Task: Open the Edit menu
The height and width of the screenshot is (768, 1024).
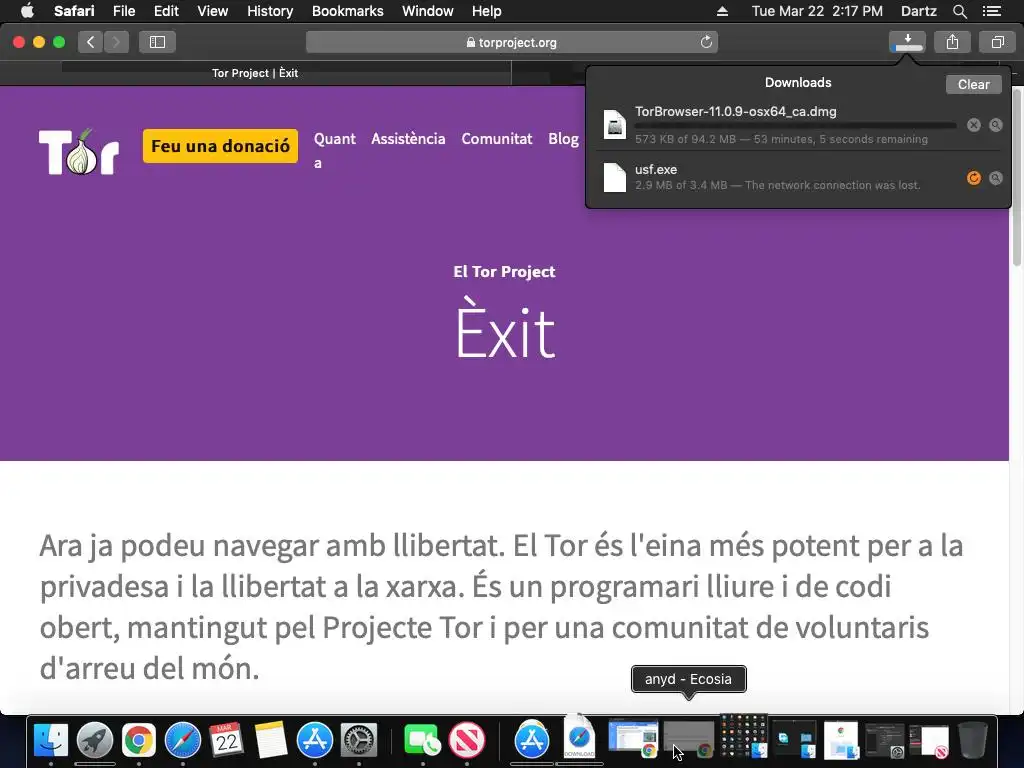Action: tap(166, 11)
